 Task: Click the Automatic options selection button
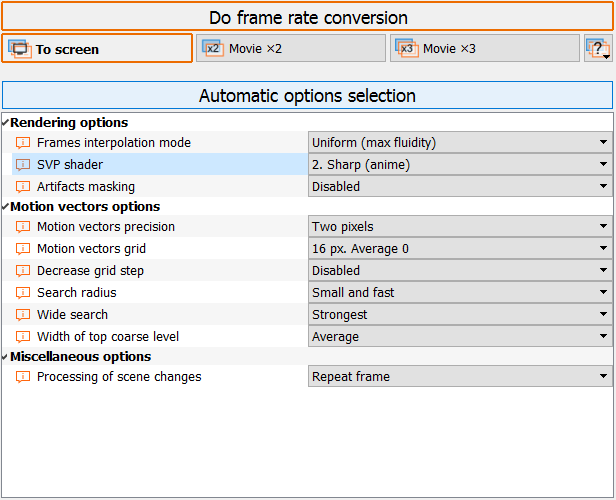pos(307,96)
